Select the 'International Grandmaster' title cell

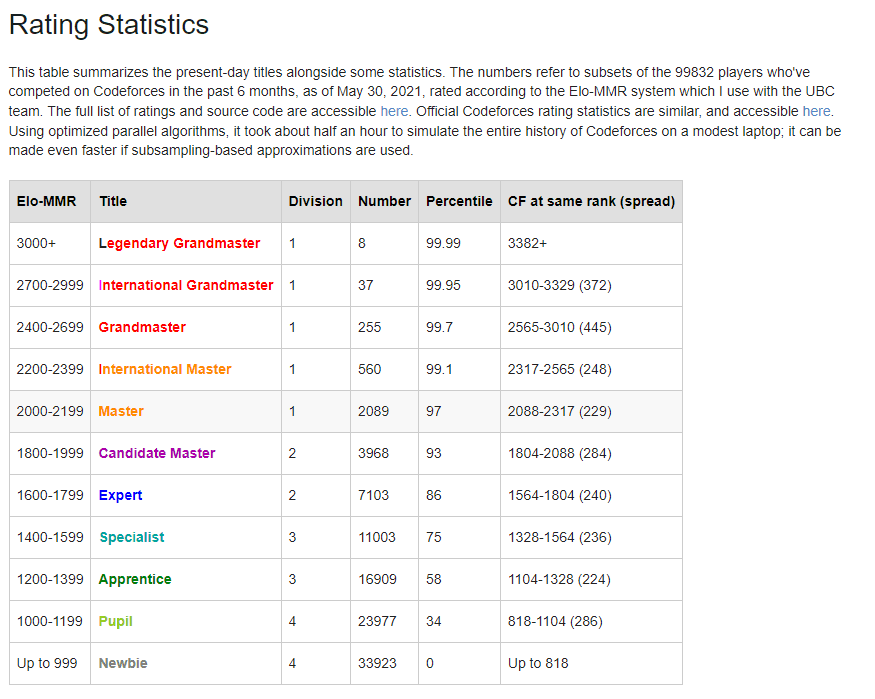[186, 285]
